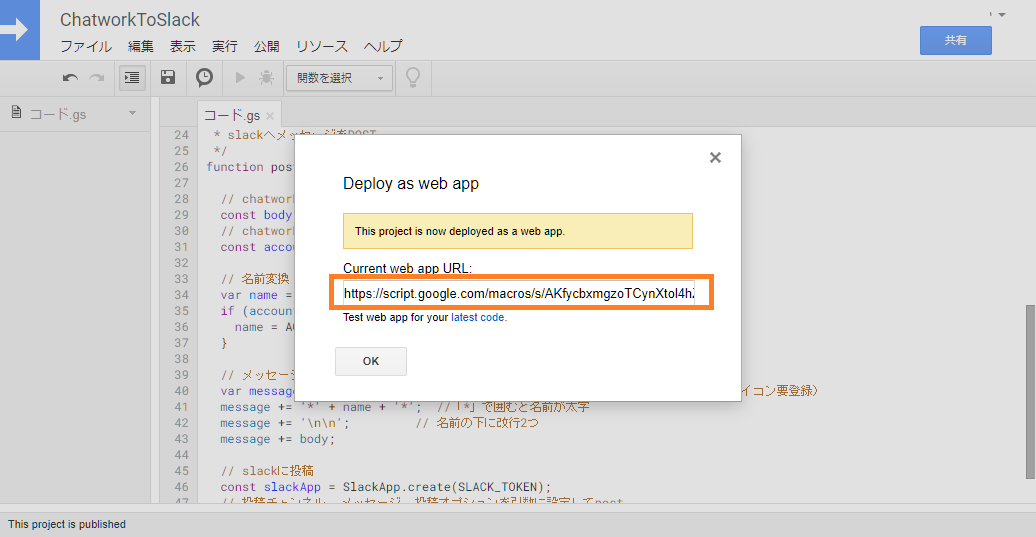The image size is (1036, 537).
Task: Open the account dropdown arrow at top right
Action: point(1002,15)
